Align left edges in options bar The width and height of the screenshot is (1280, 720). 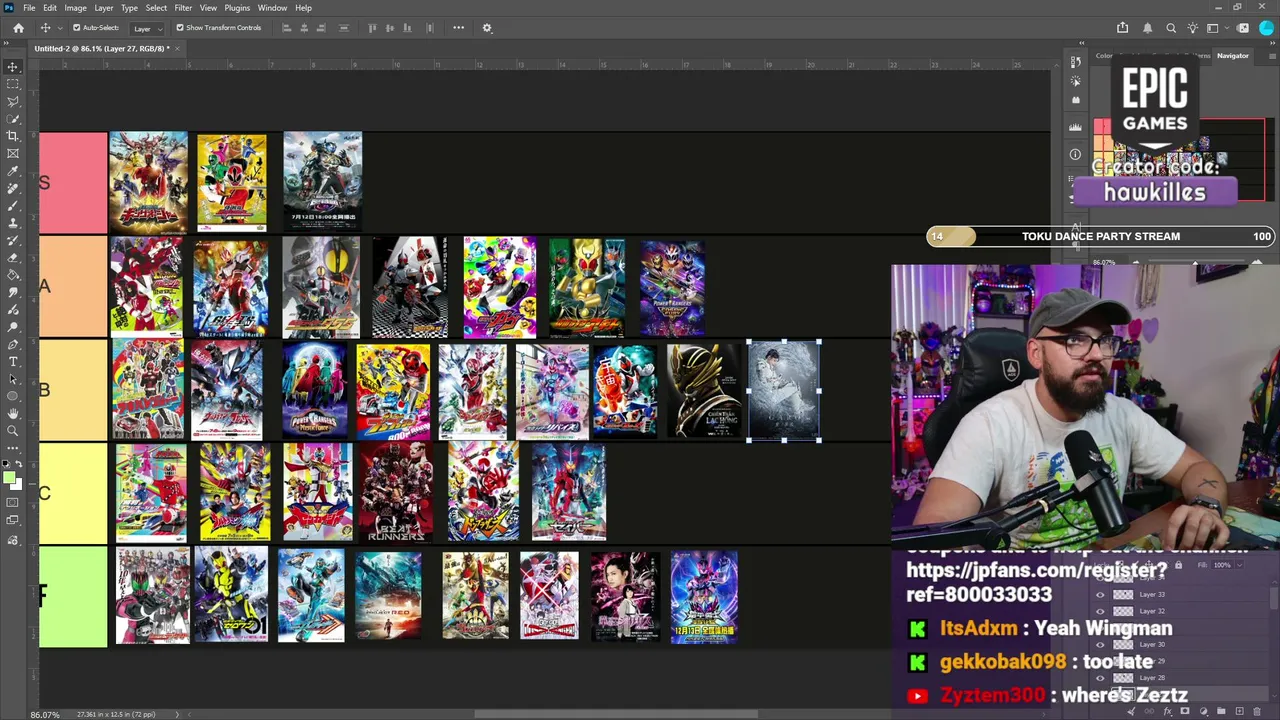point(287,28)
